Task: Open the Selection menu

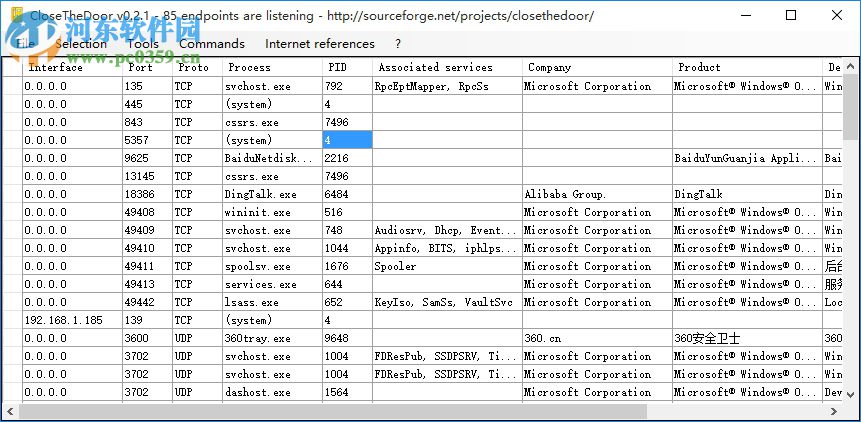Action: pos(81,44)
